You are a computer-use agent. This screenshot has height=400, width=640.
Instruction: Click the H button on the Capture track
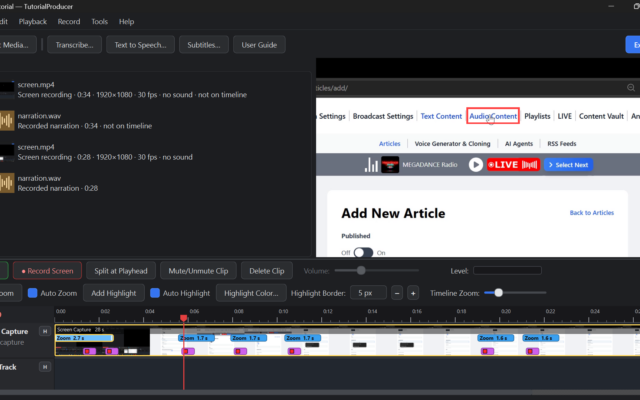pyautogui.click(x=45, y=331)
